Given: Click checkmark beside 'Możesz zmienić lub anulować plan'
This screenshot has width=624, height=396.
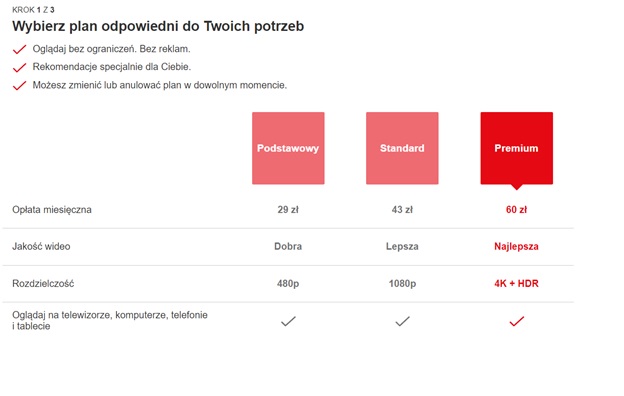Looking at the screenshot, I should click(20, 86).
